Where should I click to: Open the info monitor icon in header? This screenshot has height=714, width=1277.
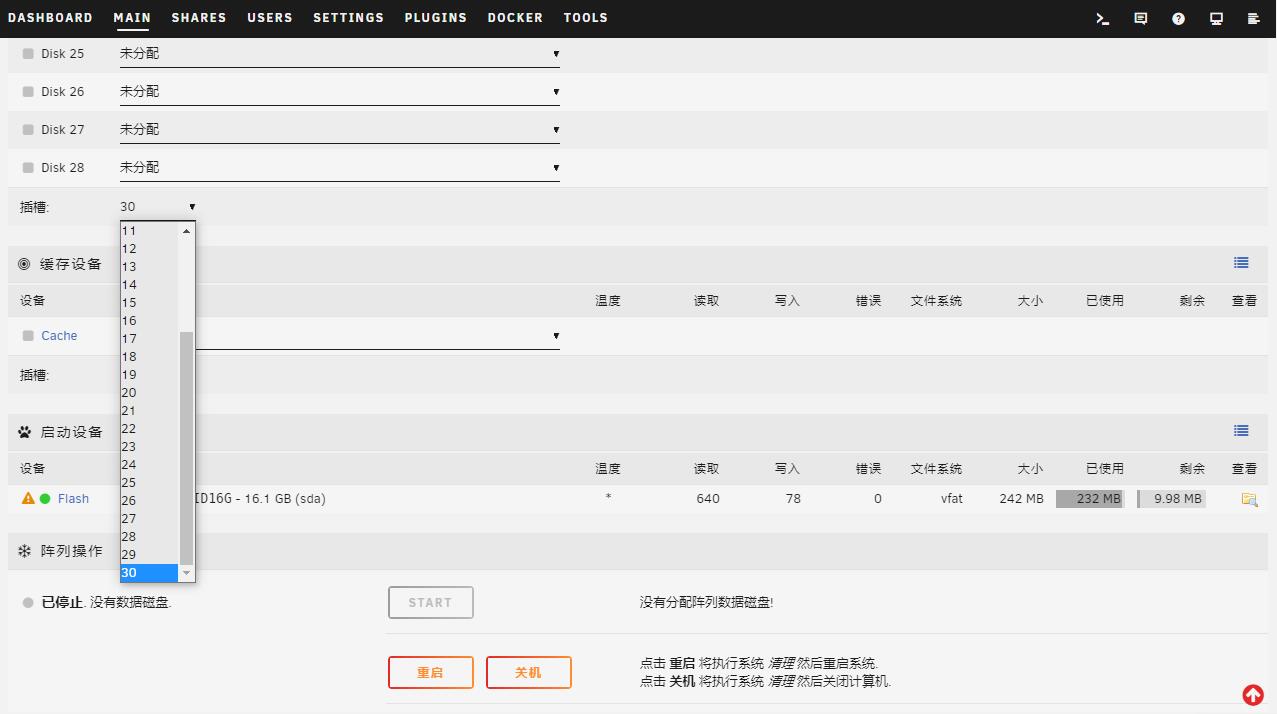tap(1217, 18)
